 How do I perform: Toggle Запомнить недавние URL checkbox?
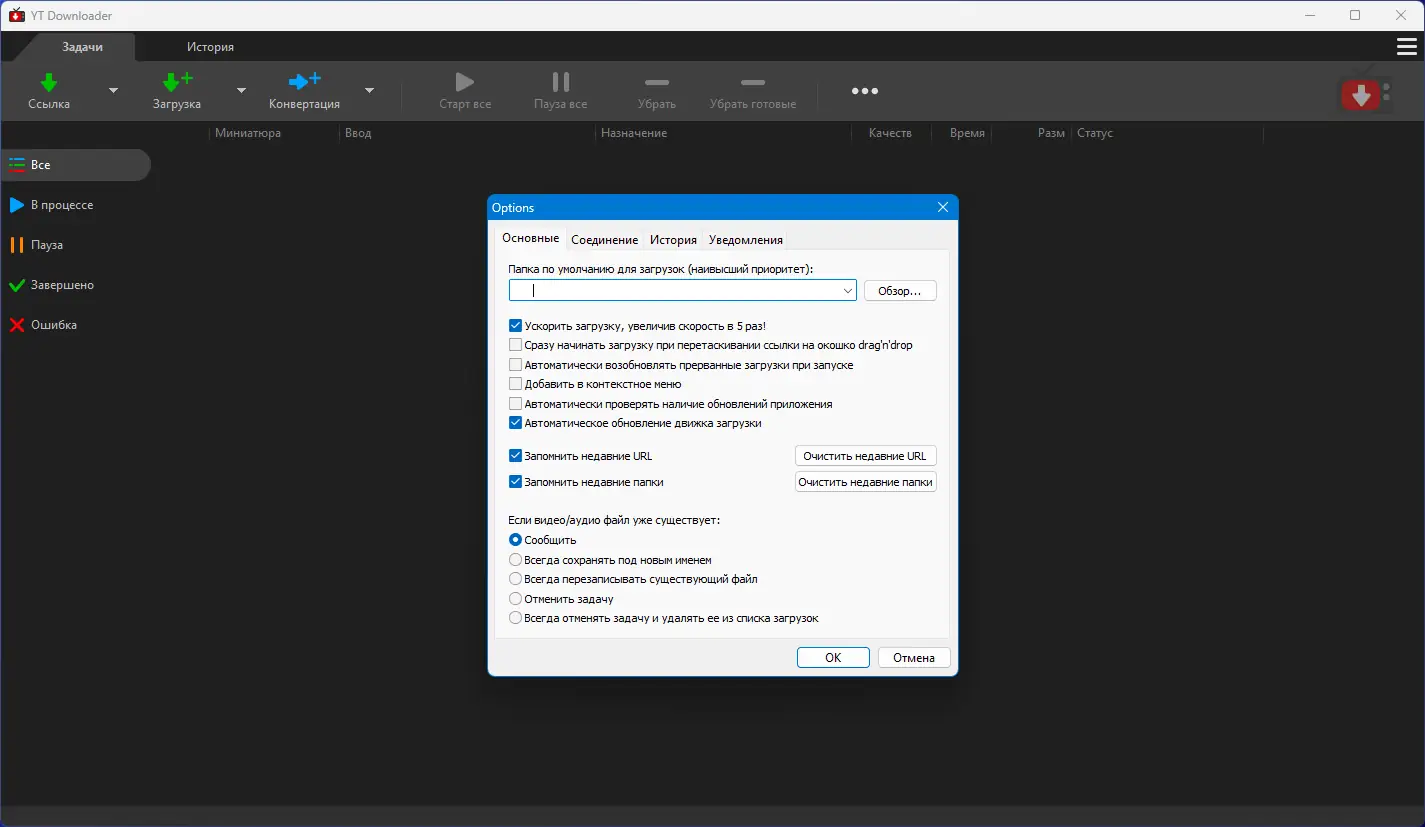point(516,456)
